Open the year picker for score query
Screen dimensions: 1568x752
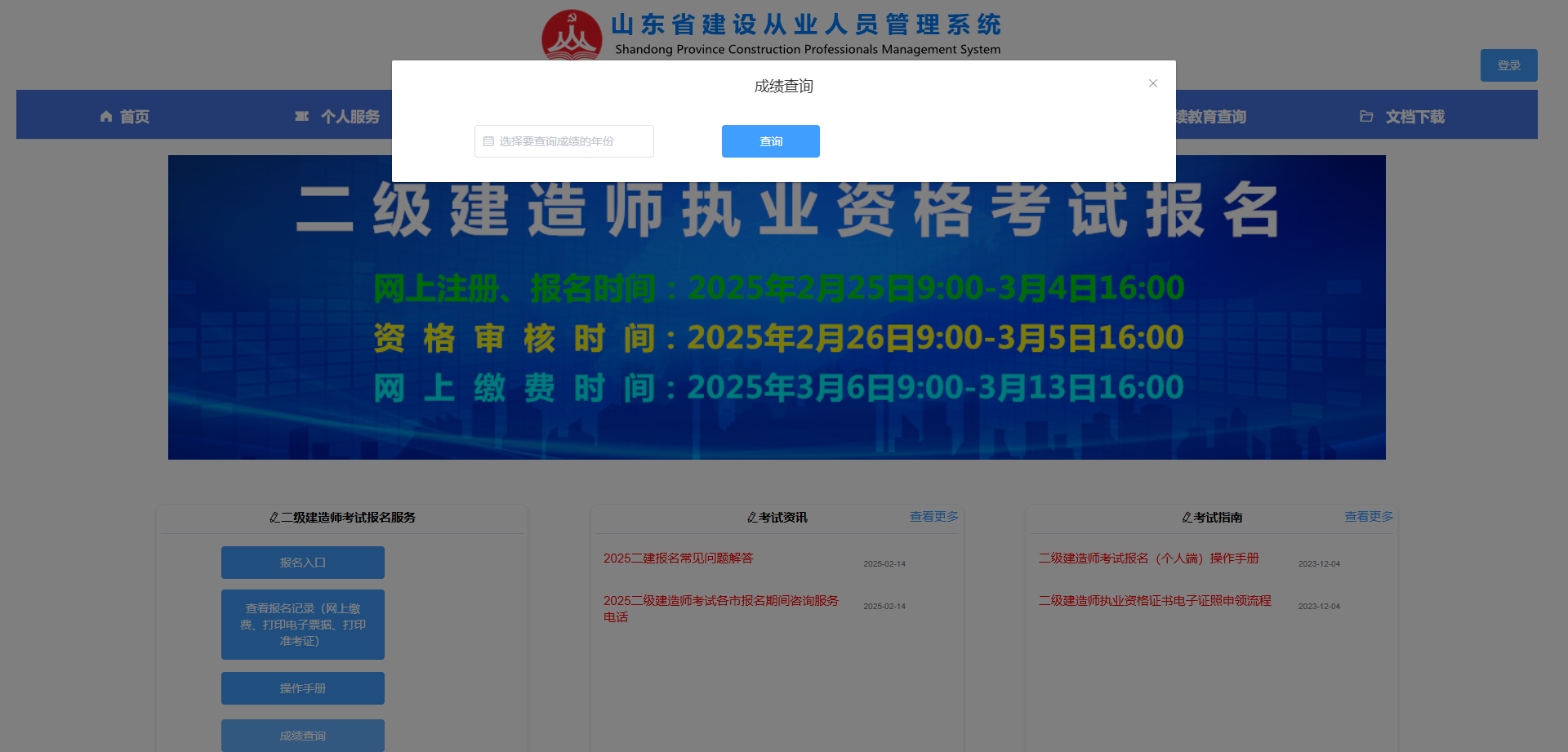click(x=564, y=141)
